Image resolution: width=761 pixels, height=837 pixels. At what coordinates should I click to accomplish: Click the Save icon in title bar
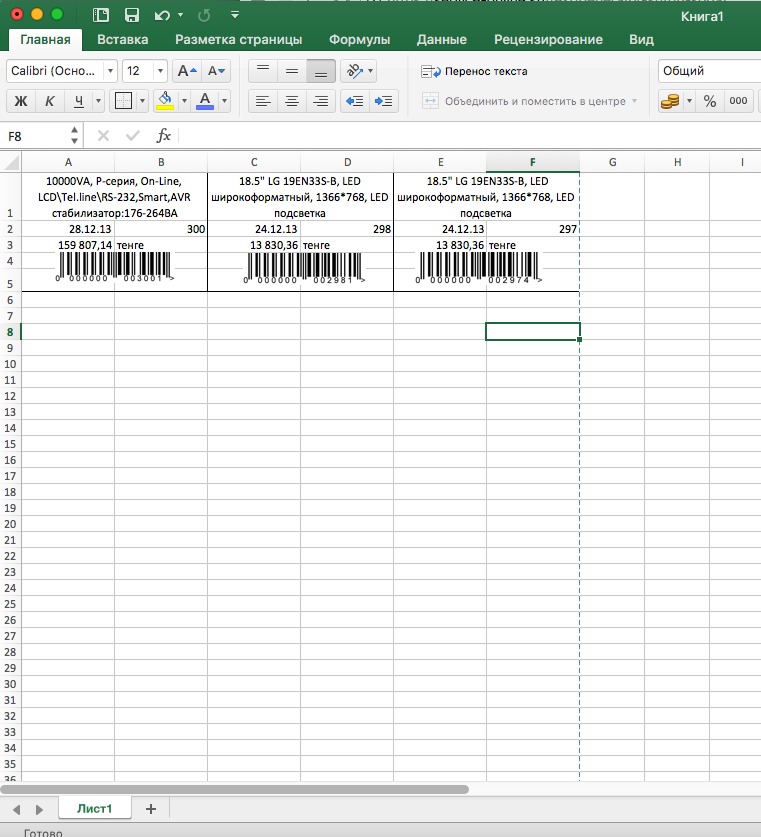[x=131, y=15]
